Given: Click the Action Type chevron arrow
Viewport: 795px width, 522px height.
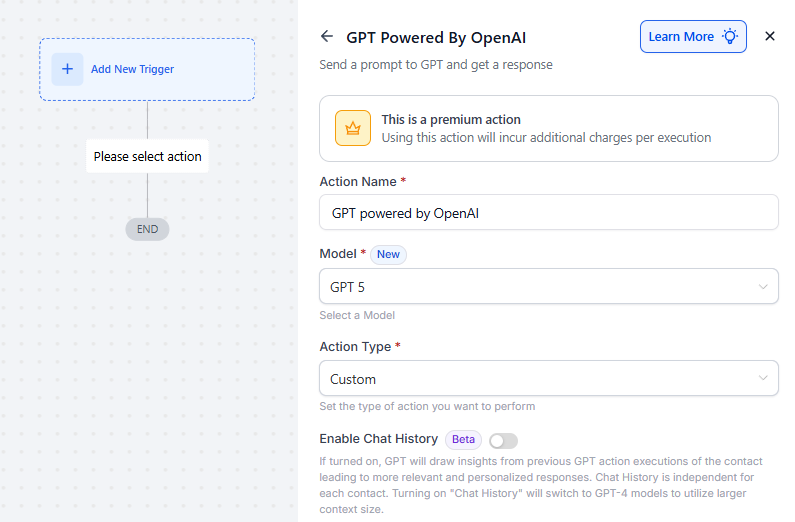Looking at the screenshot, I should (x=763, y=379).
